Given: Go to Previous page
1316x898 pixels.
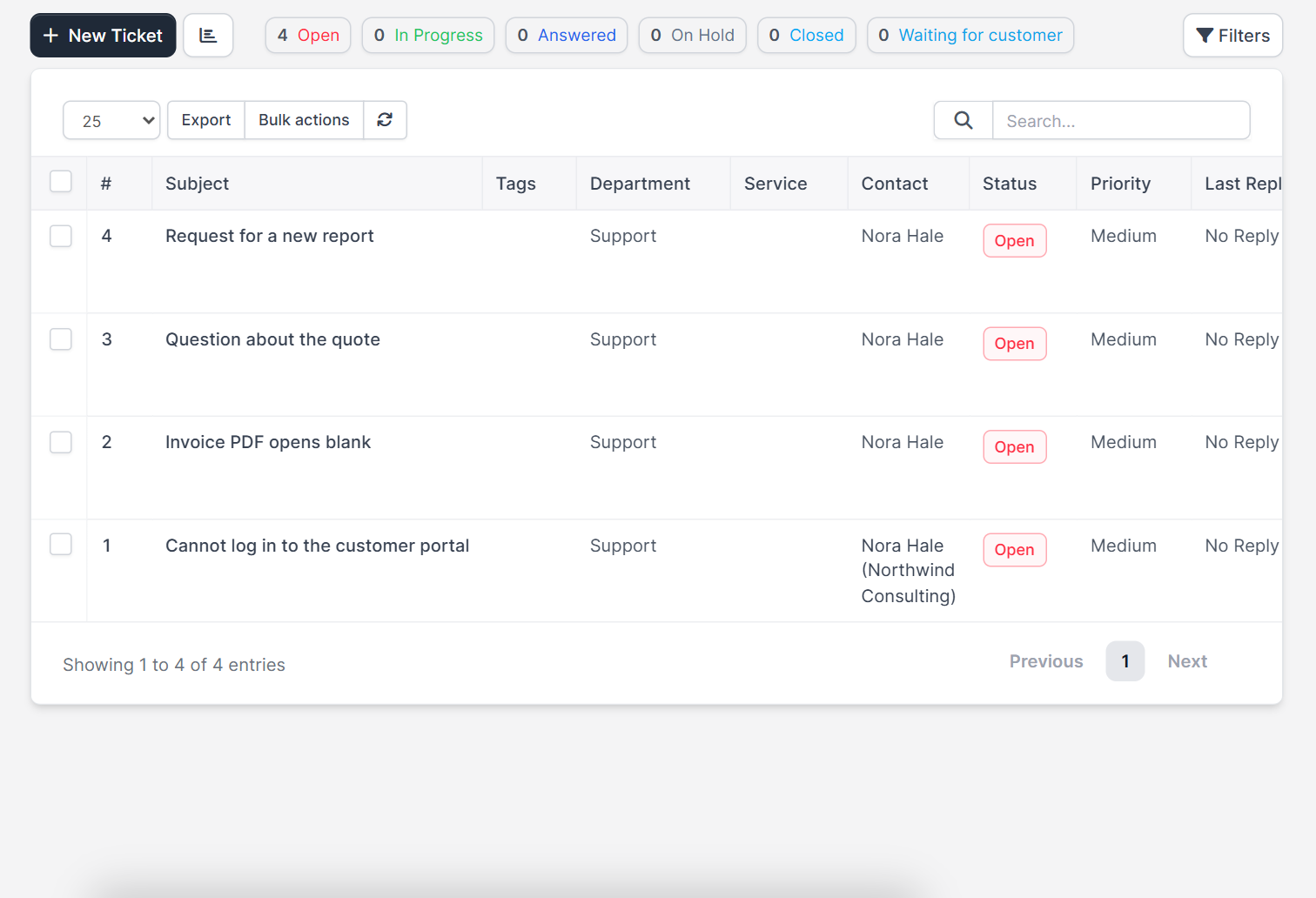Looking at the screenshot, I should pyautogui.click(x=1046, y=661).
